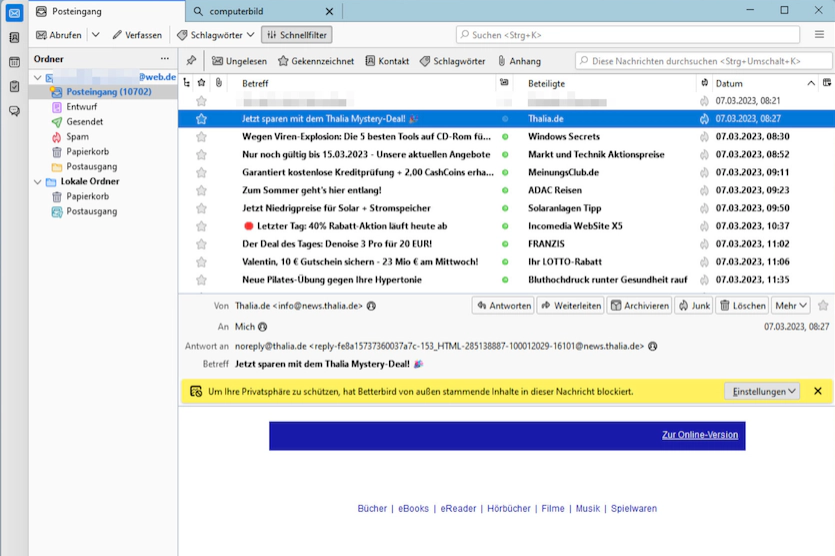The width and height of the screenshot is (835, 556).
Task: Mark the message as Junk in the header
Action: 694,306
